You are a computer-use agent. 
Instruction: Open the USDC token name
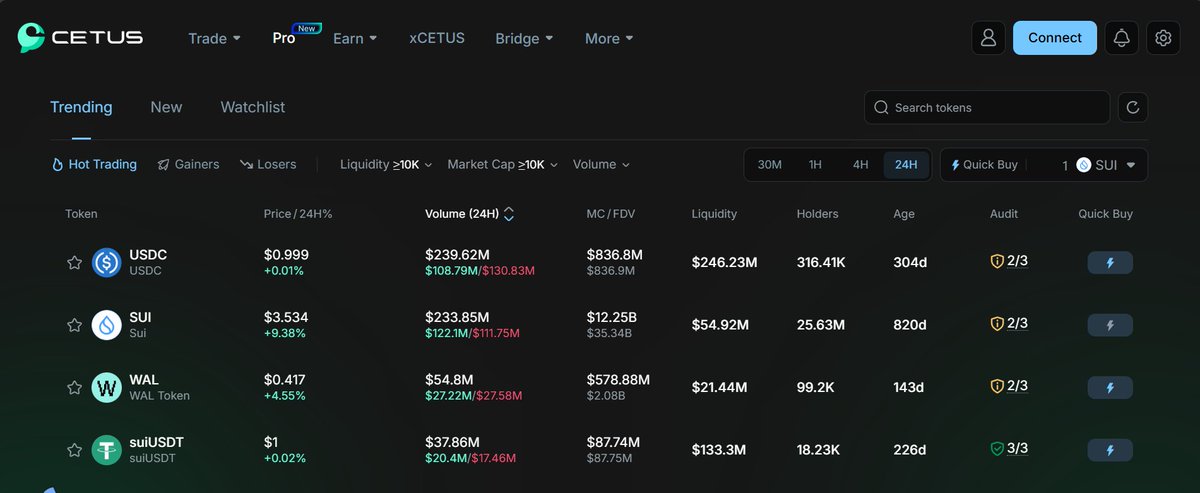tap(148, 255)
